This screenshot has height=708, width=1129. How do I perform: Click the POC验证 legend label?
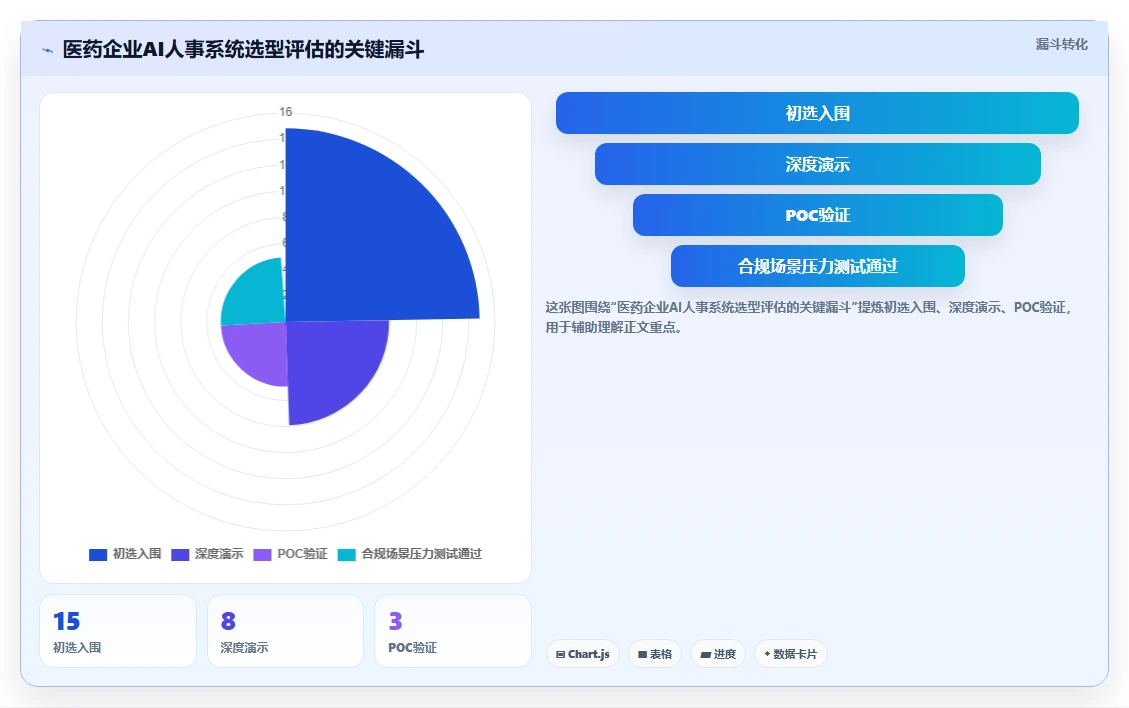[x=302, y=554]
